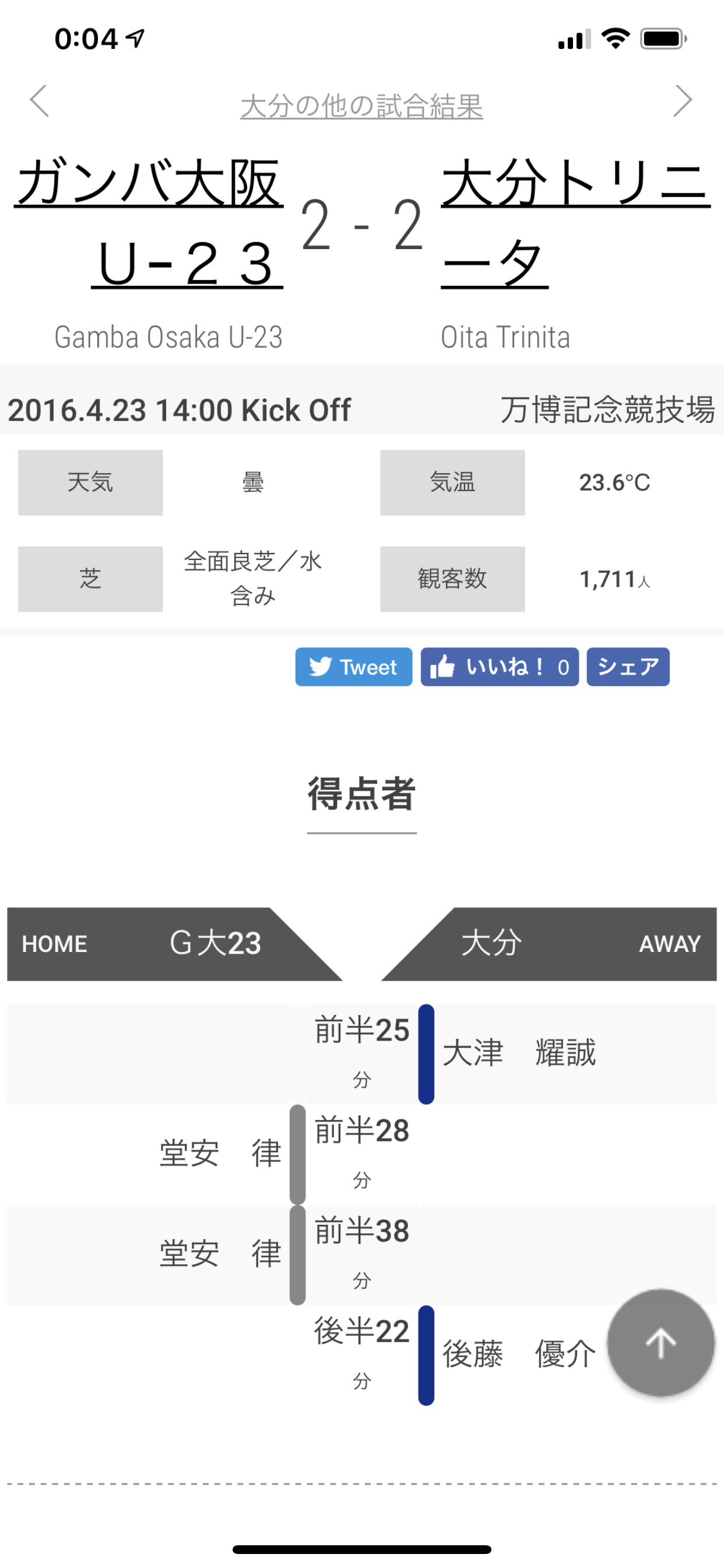The width and height of the screenshot is (724, 1568).
Task: Tap the 得点者 section heading
Action: click(361, 794)
